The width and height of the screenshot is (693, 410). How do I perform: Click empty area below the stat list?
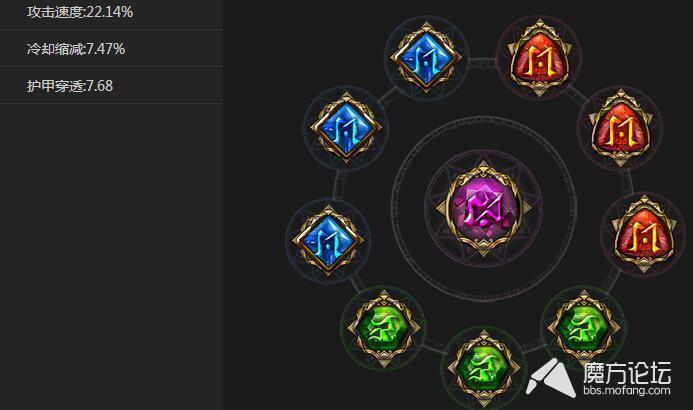click(x=111, y=256)
